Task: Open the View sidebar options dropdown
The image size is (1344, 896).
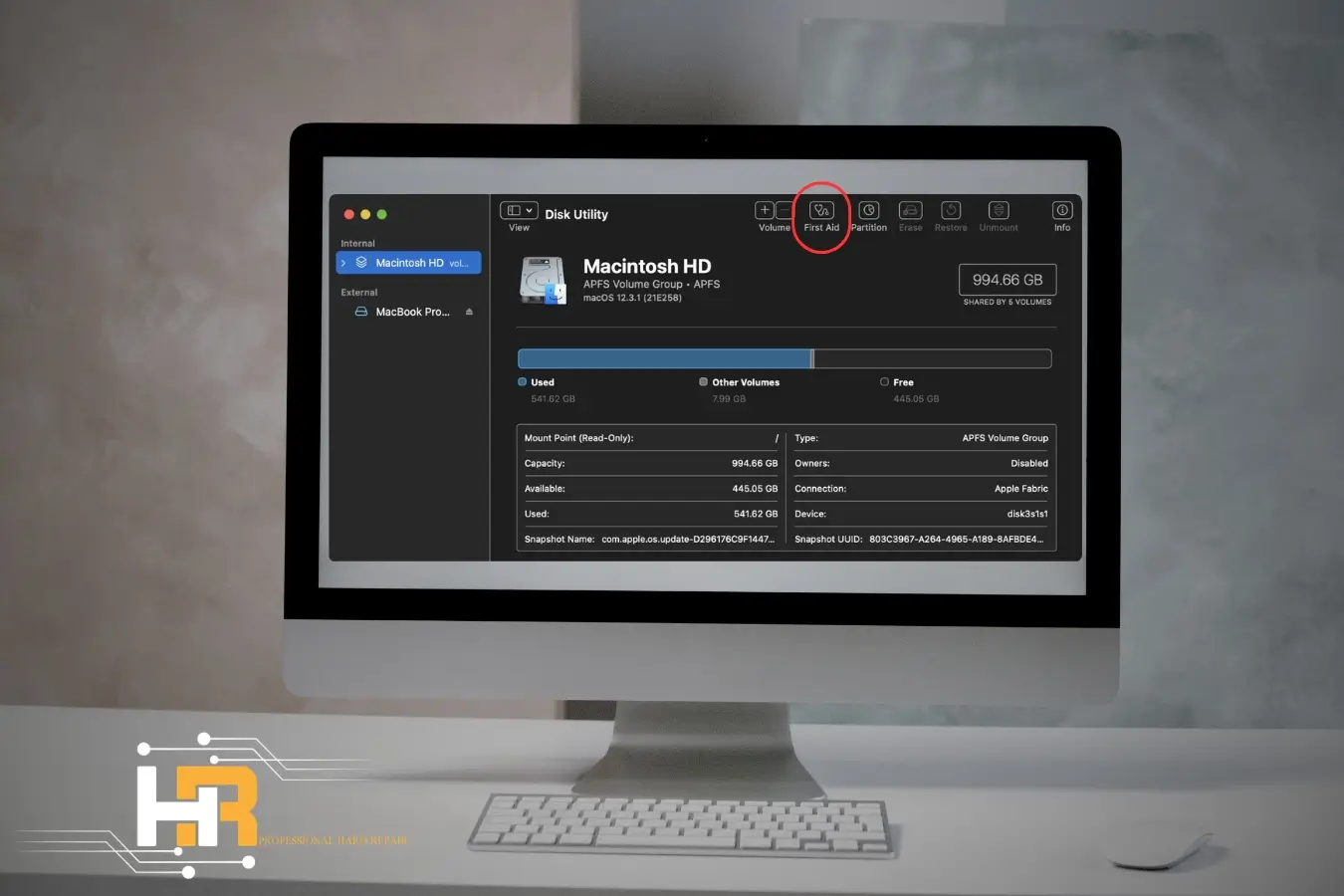Action: [519, 210]
